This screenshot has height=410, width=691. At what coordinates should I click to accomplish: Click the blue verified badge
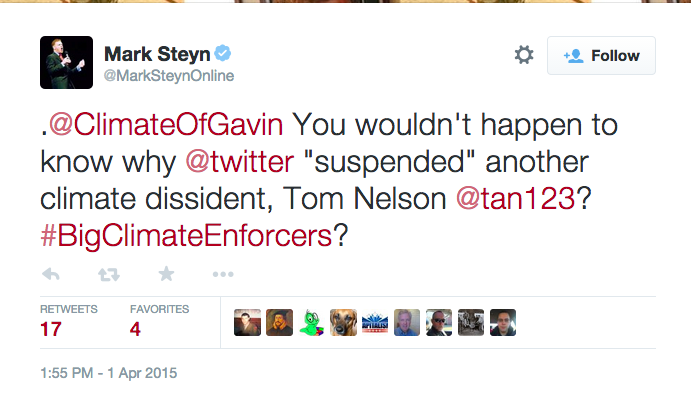pyautogui.click(x=223, y=53)
